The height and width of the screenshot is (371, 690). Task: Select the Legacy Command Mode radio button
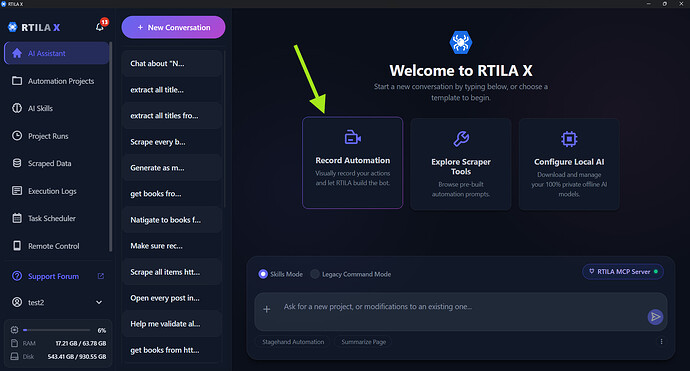coord(315,274)
